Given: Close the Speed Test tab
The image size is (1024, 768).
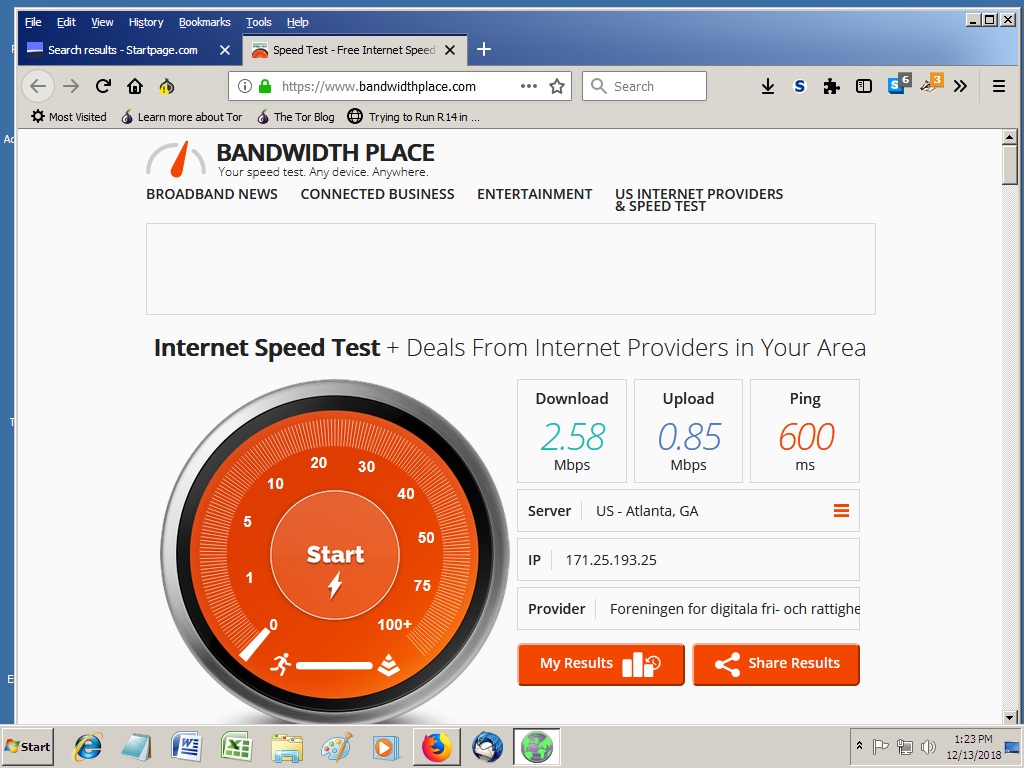Looking at the screenshot, I should (450, 50).
